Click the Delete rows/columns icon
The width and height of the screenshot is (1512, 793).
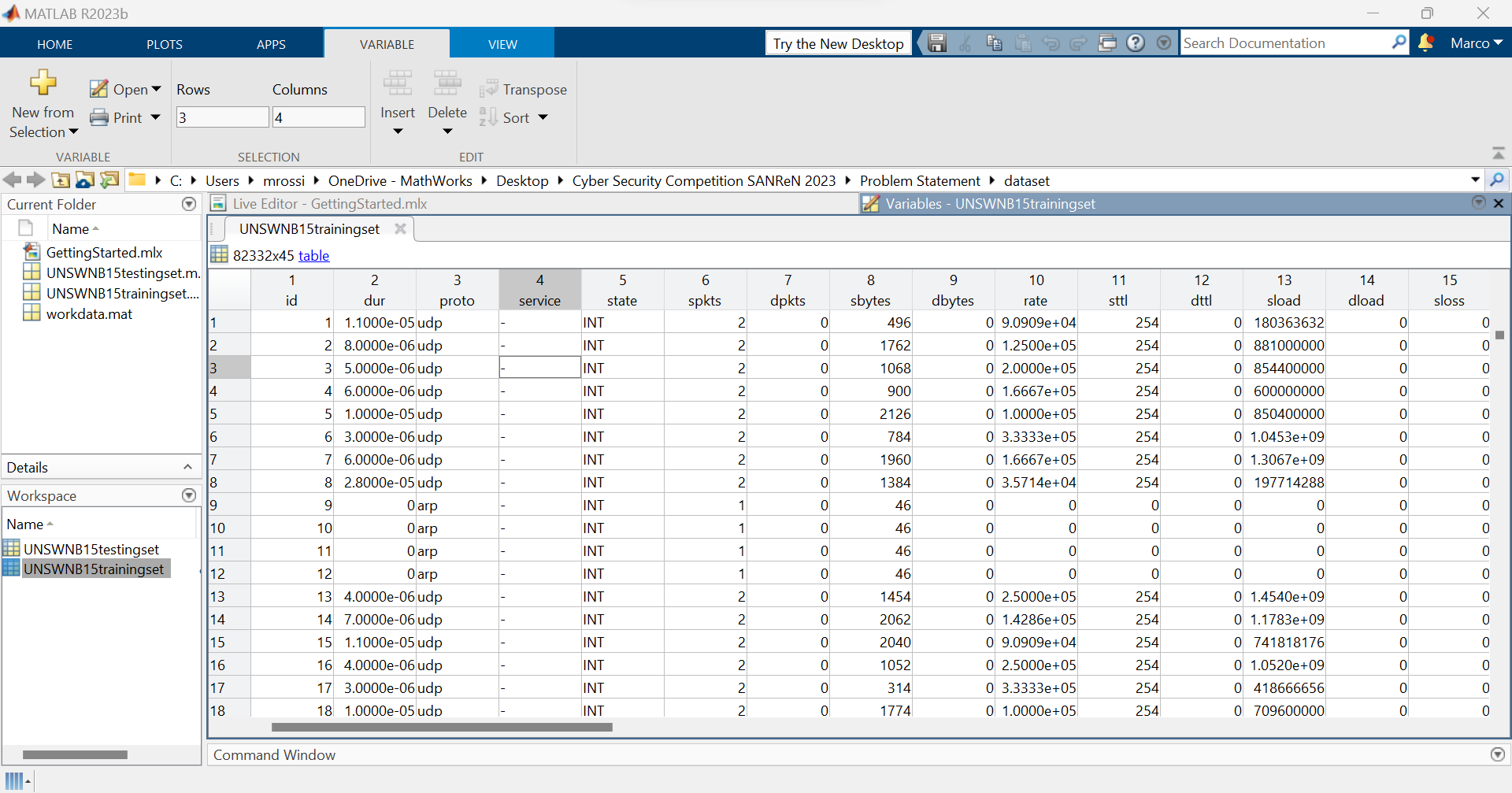coord(447,83)
